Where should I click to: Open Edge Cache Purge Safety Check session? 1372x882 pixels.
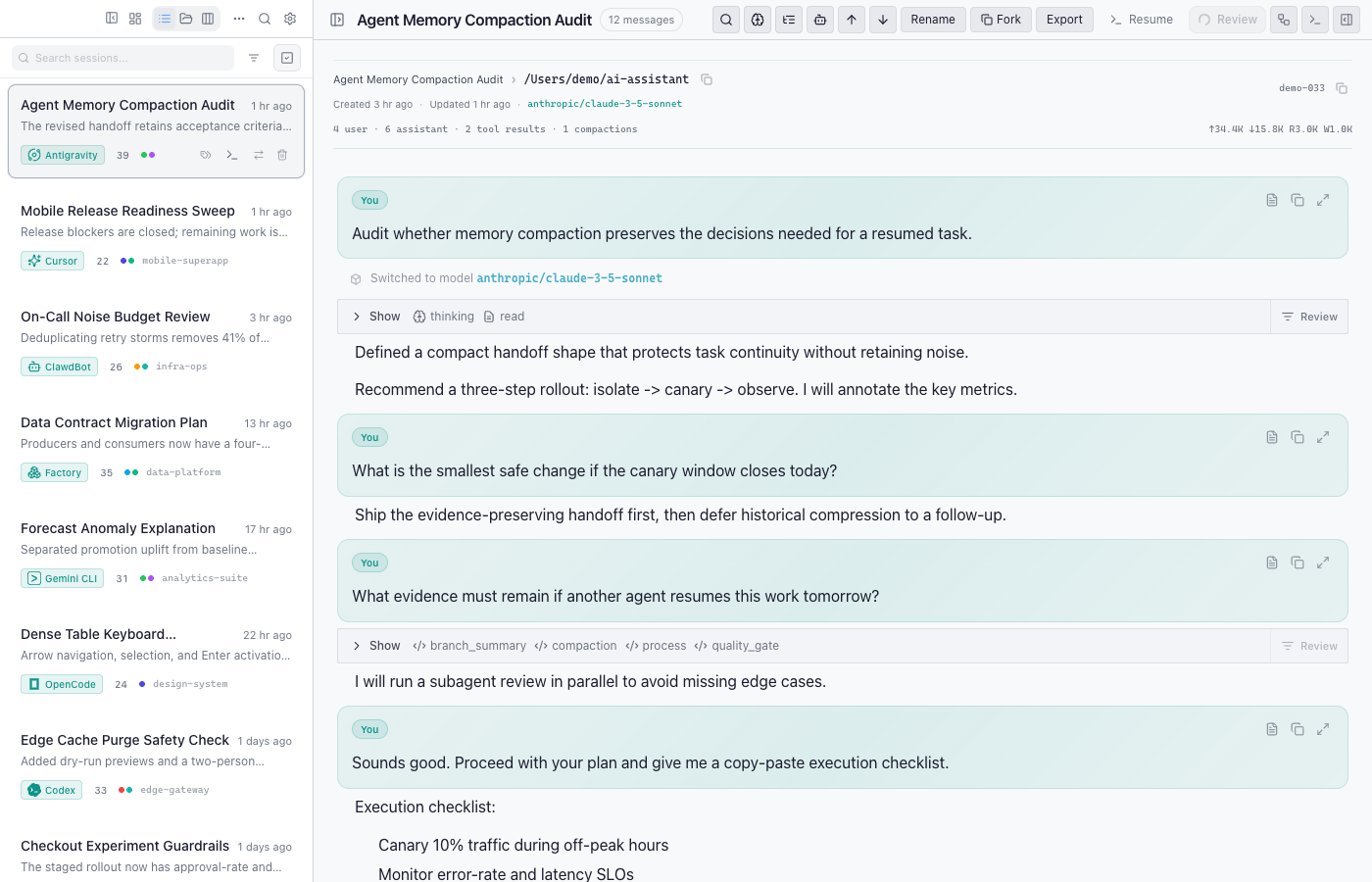157,765
